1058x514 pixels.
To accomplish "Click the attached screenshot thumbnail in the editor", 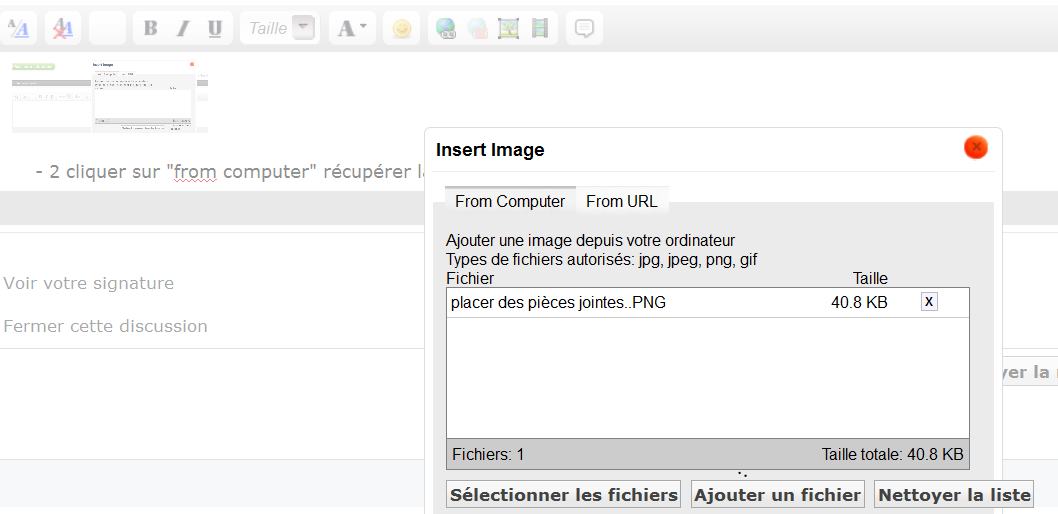I will coord(110,96).
